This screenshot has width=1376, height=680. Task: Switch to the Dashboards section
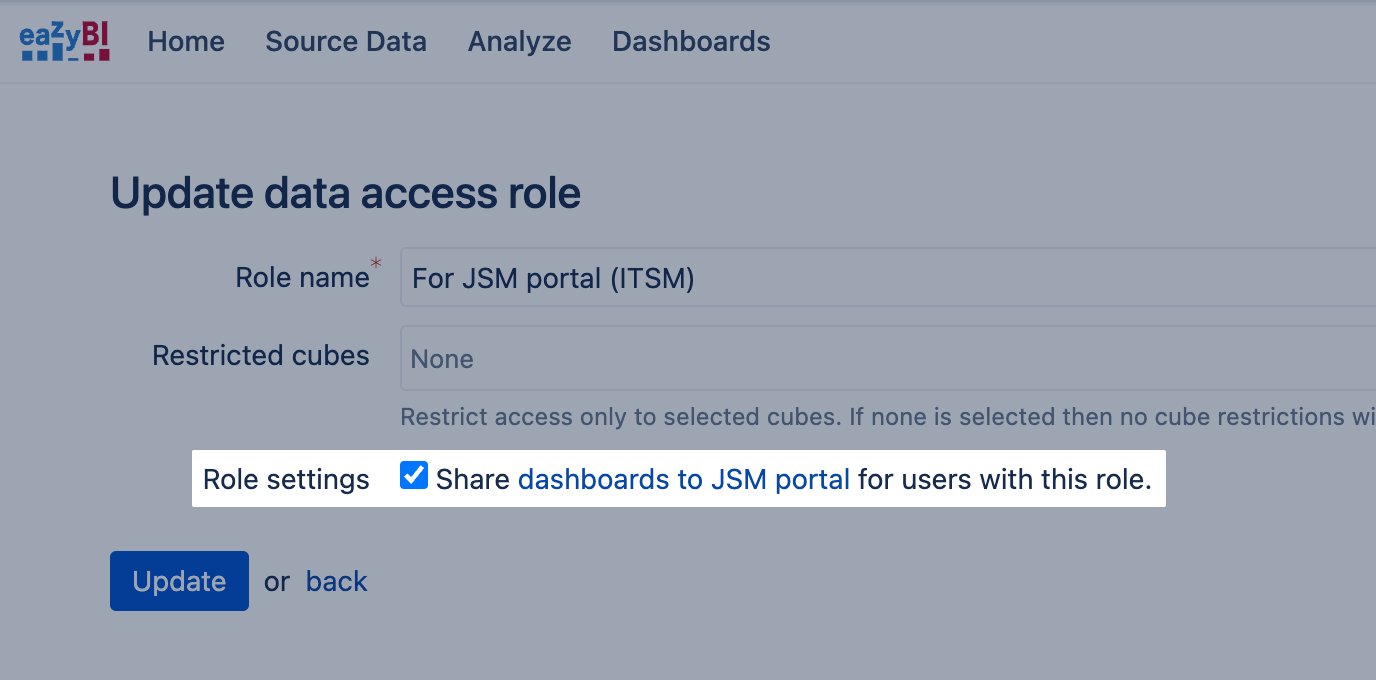pos(691,42)
